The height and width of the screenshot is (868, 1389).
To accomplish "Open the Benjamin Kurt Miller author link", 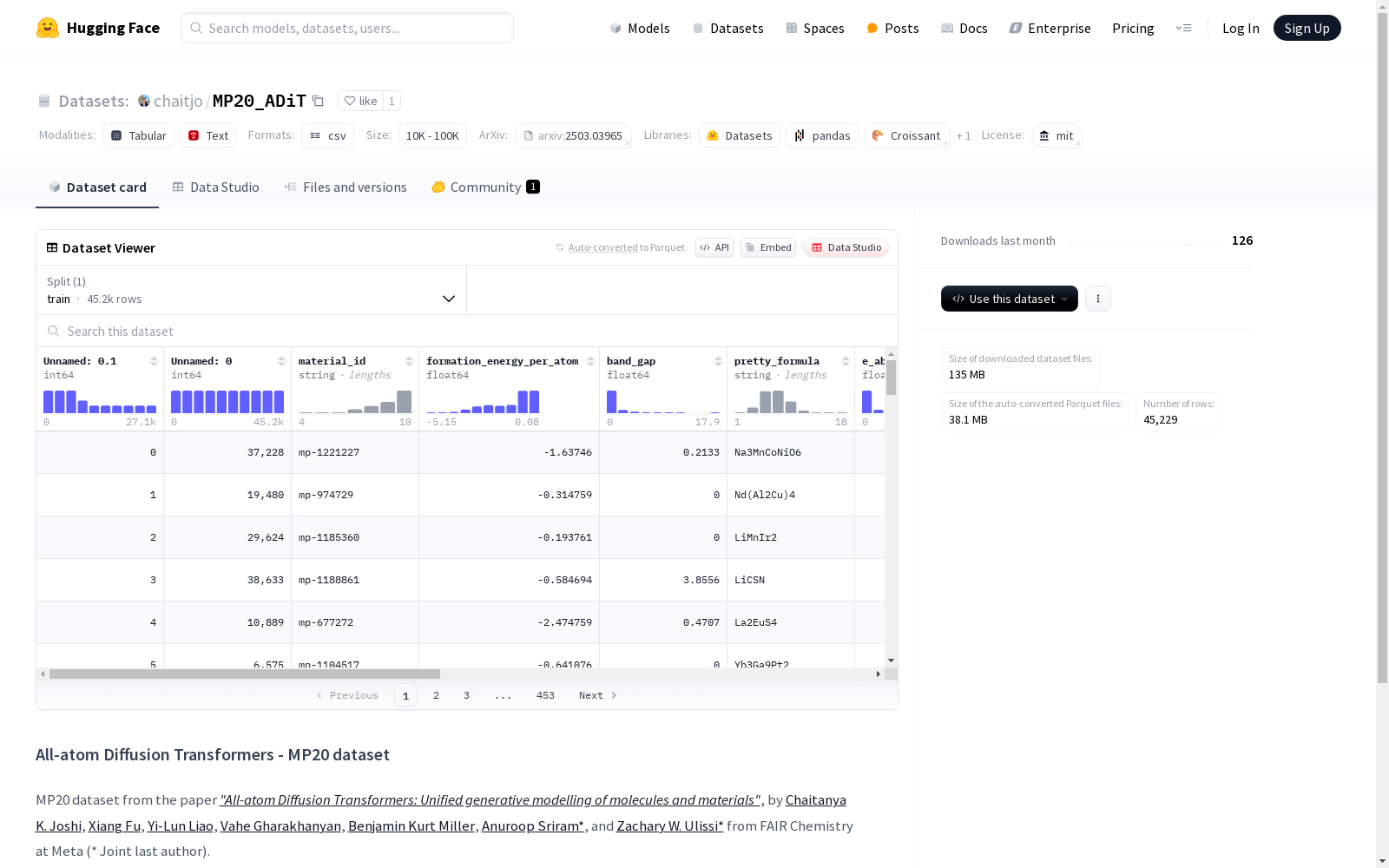I will click(x=411, y=825).
